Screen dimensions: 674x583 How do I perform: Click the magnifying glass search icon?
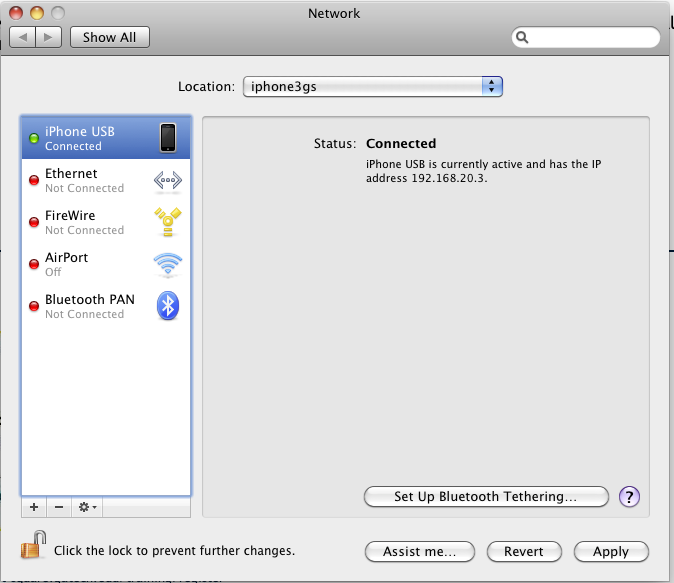point(522,37)
